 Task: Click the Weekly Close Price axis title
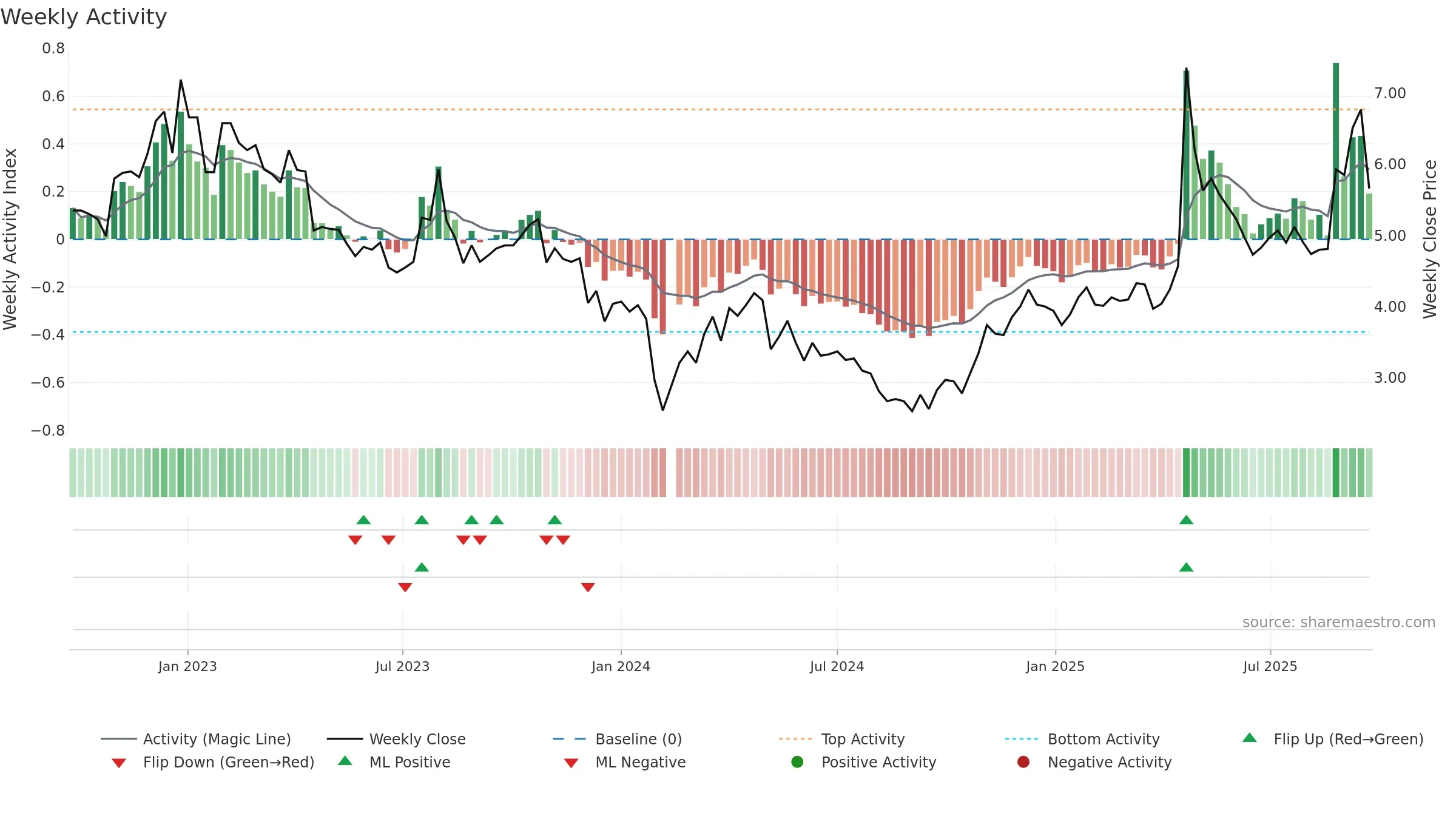coord(1430,239)
